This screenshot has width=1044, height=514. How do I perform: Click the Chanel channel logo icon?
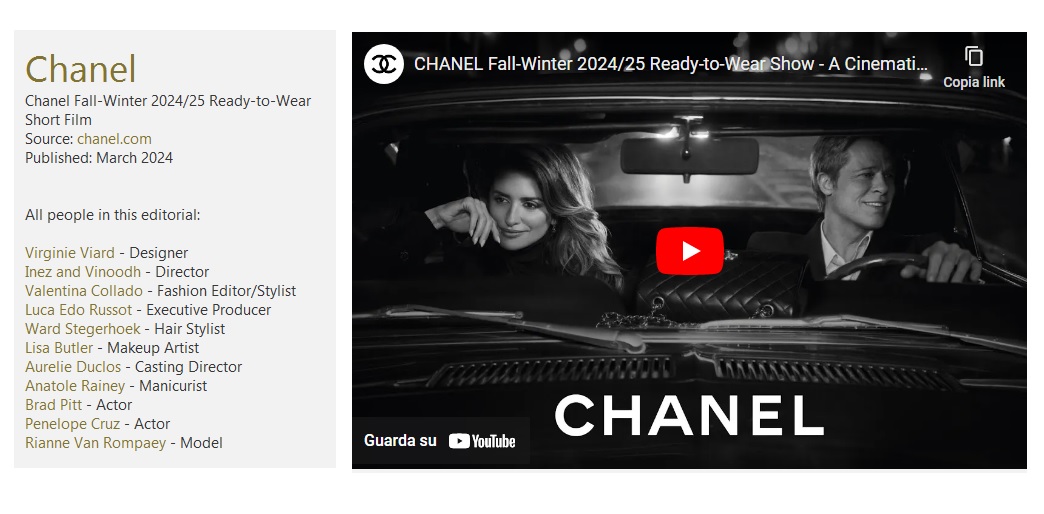click(x=384, y=64)
